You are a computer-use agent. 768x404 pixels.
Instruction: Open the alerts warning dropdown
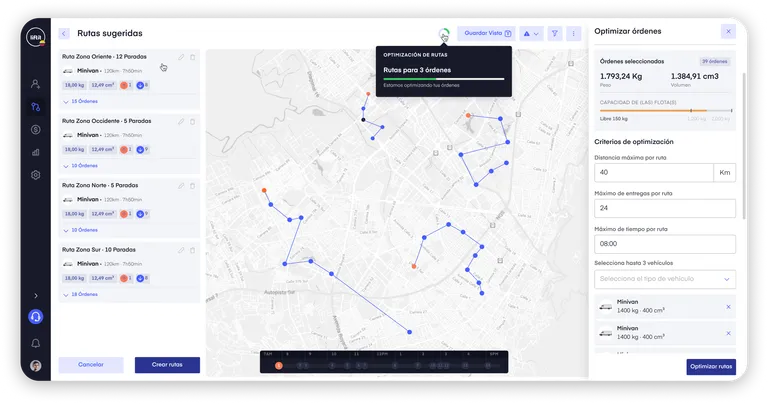click(x=530, y=33)
